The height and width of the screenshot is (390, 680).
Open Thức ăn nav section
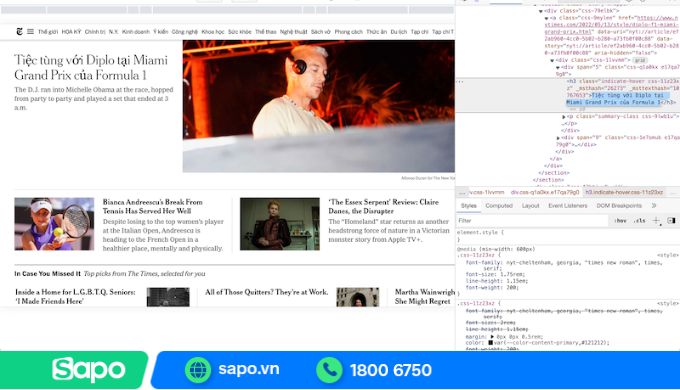[x=376, y=32]
